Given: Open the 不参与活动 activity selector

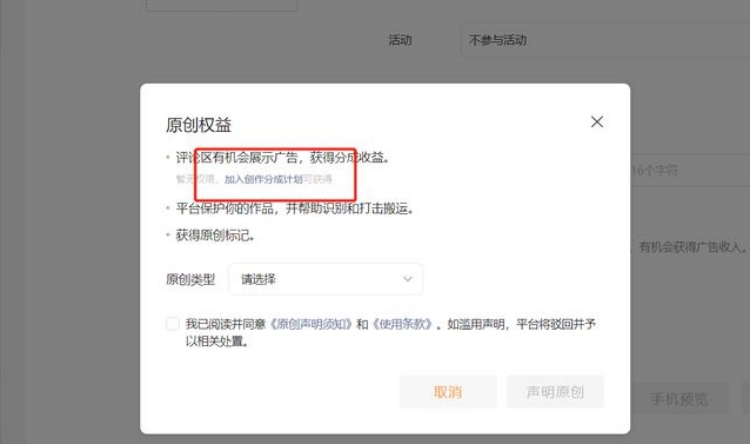Looking at the screenshot, I should point(605,40).
